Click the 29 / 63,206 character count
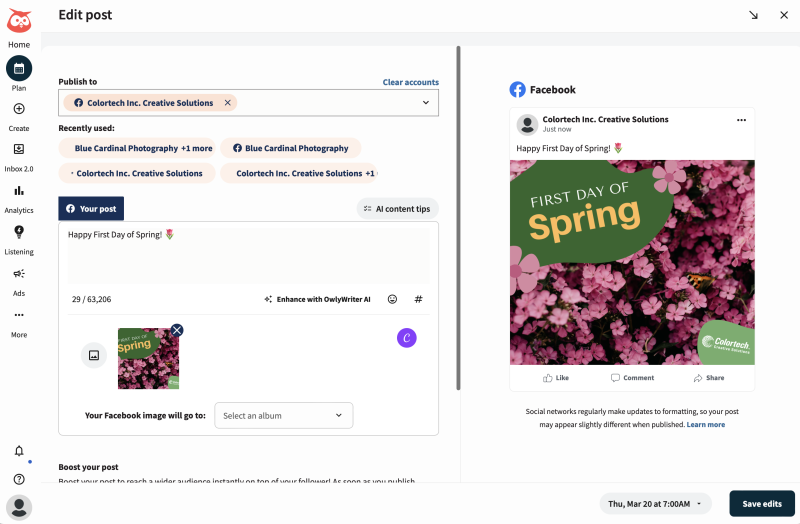800x524 pixels. [91, 299]
